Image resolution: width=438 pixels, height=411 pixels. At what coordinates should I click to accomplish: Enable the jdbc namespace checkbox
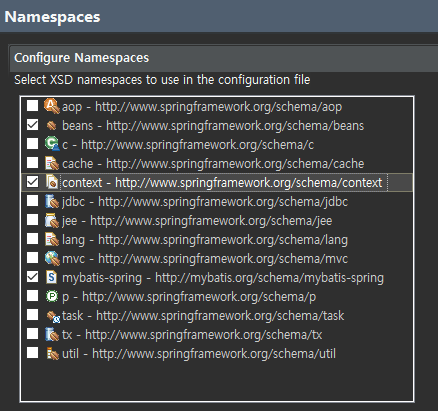point(32,201)
